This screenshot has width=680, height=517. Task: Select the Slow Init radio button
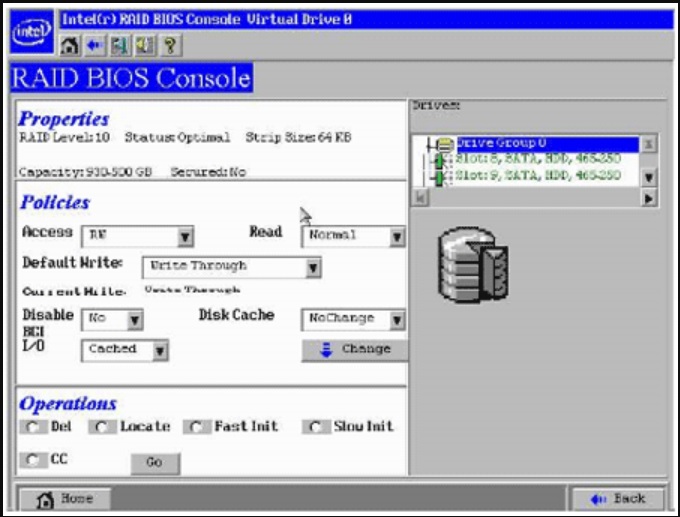(315, 427)
